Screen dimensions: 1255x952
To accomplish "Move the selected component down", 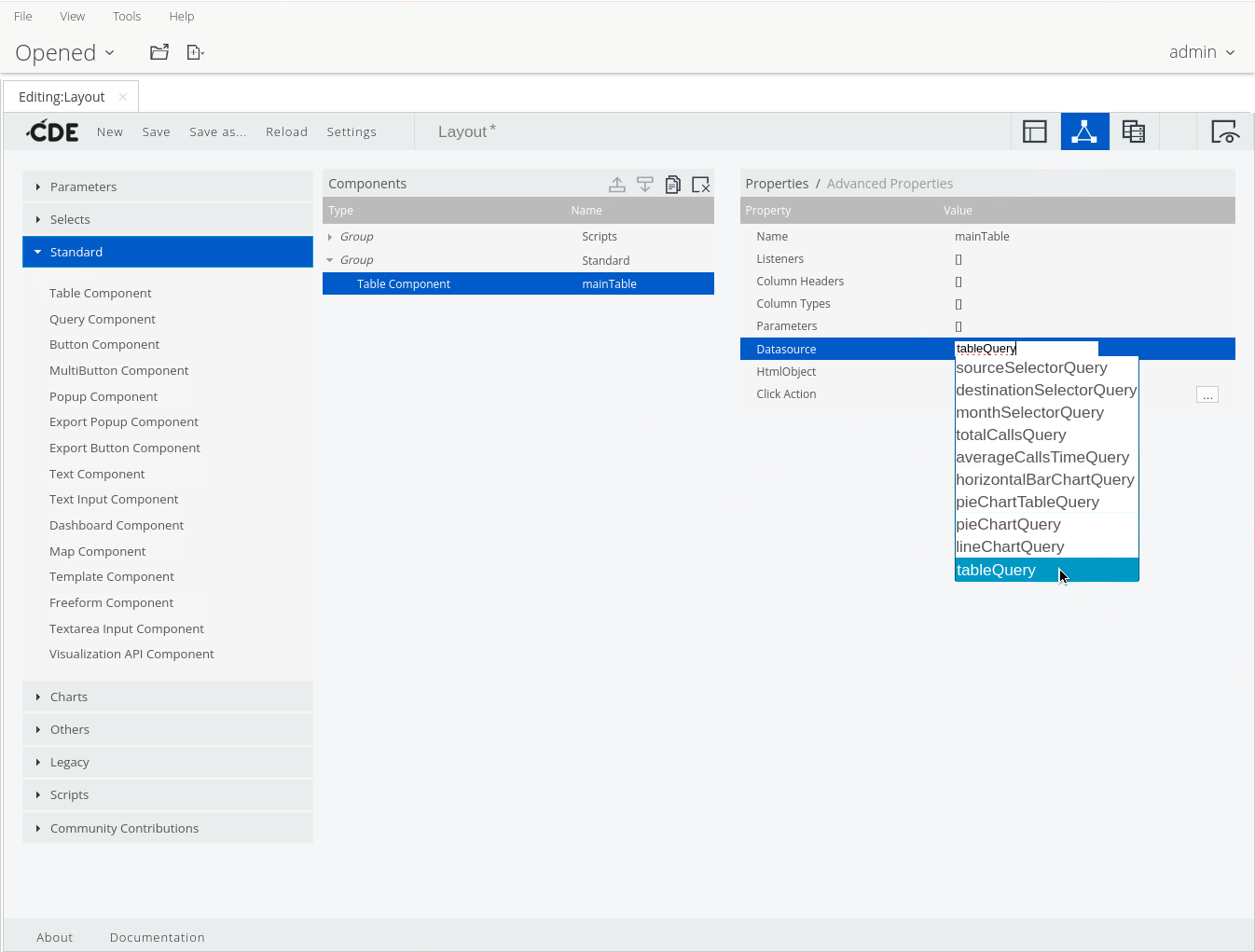I will [x=644, y=185].
